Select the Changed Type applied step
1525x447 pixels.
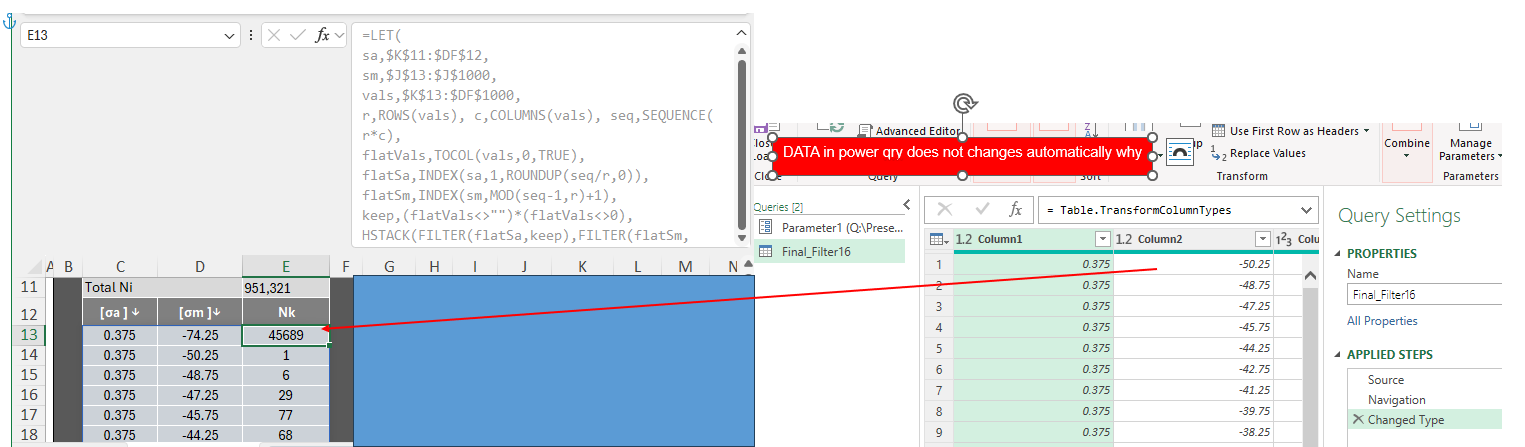[1424, 420]
